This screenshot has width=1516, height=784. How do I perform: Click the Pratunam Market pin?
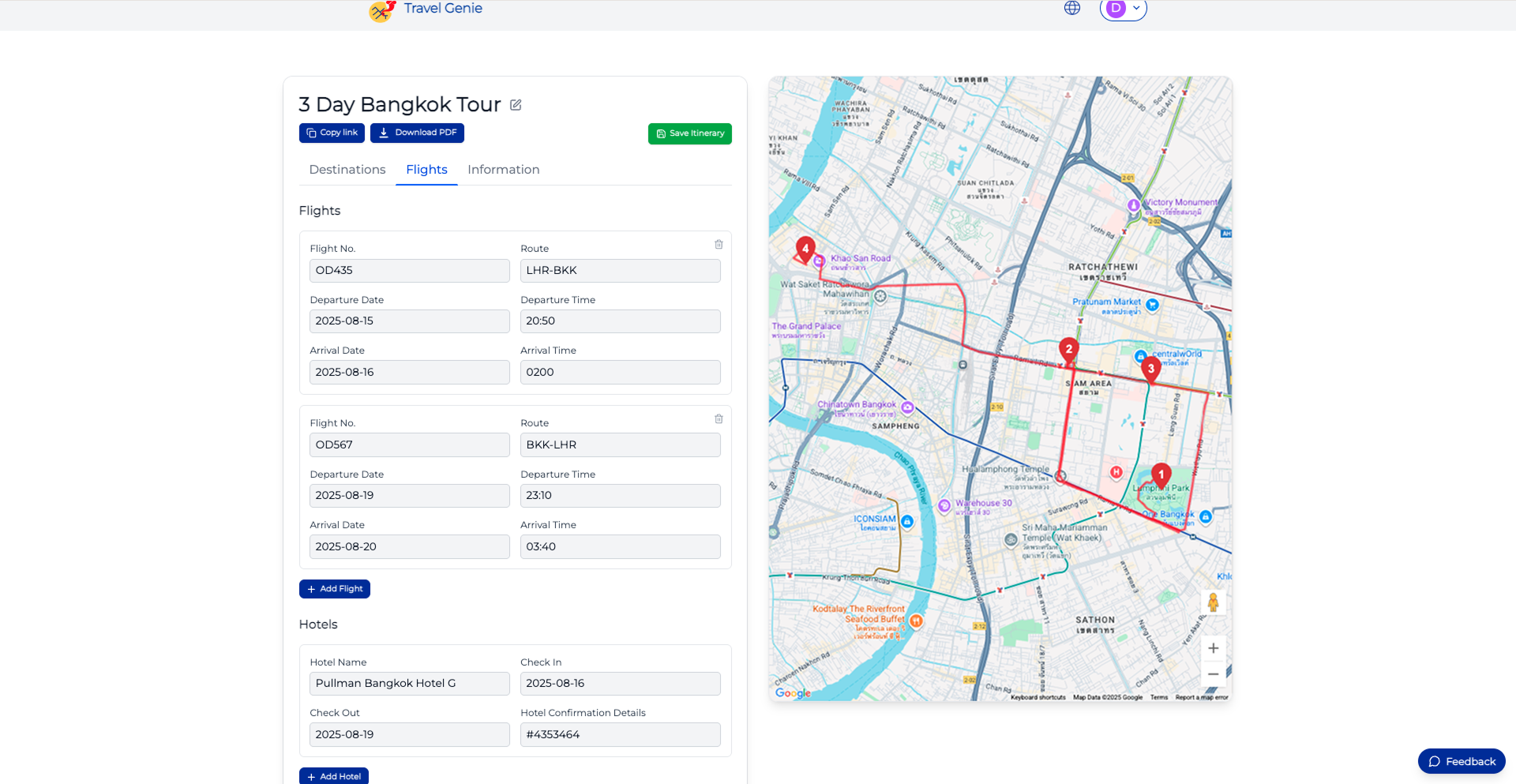[x=1153, y=305]
